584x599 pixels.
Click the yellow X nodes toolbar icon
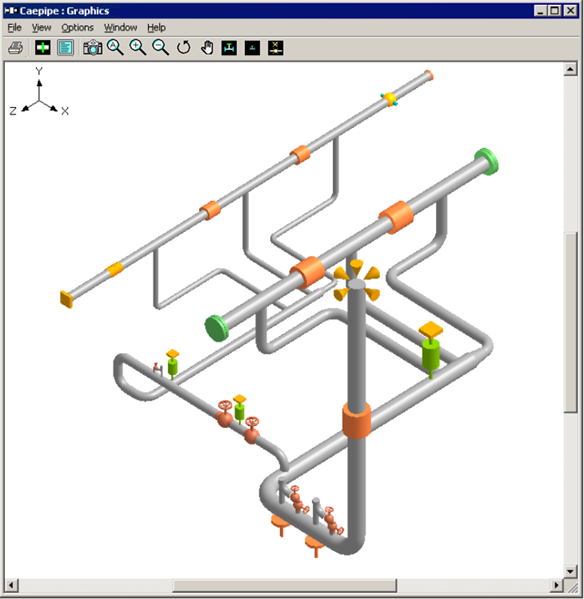[275, 48]
